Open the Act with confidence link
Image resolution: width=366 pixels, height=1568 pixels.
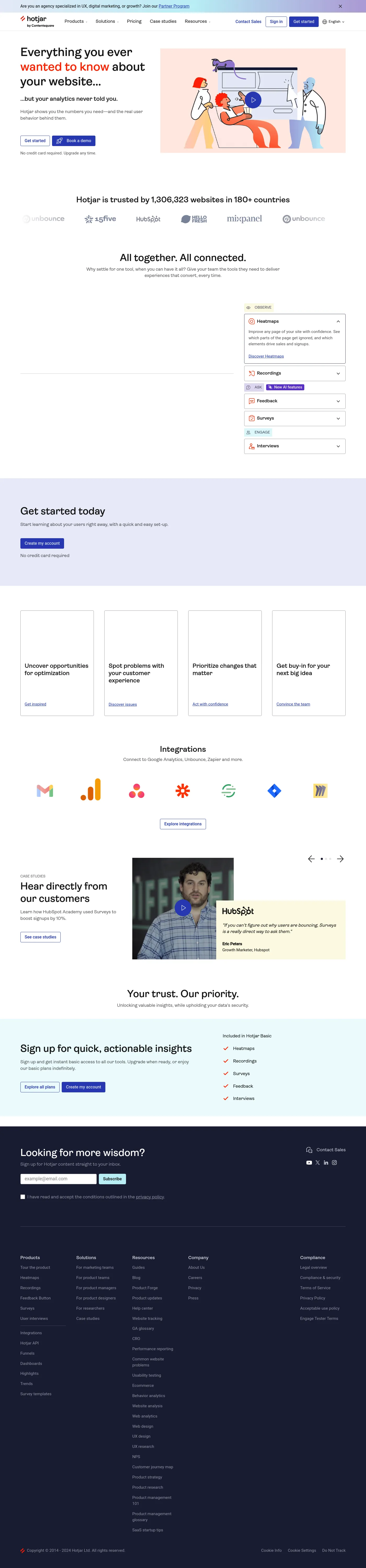pos(210,704)
